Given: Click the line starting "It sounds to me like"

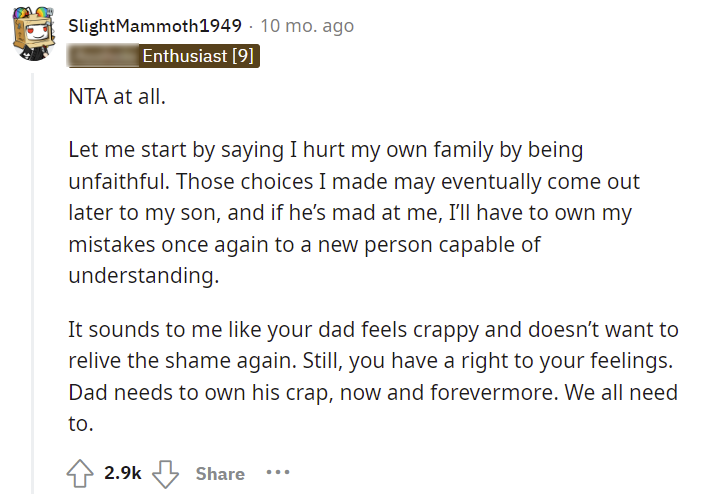Looking at the screenshot, I should (373, 330).
